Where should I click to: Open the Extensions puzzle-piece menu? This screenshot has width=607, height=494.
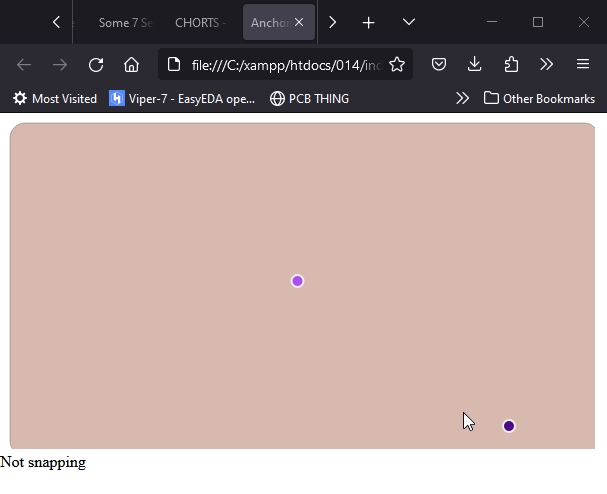511,64
